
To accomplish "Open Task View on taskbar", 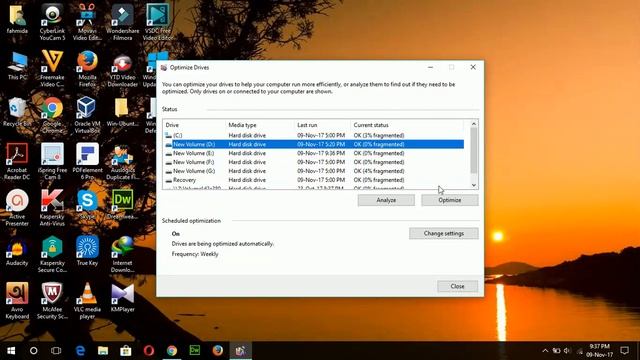I will pyautogui.click(x=56, y=351).
